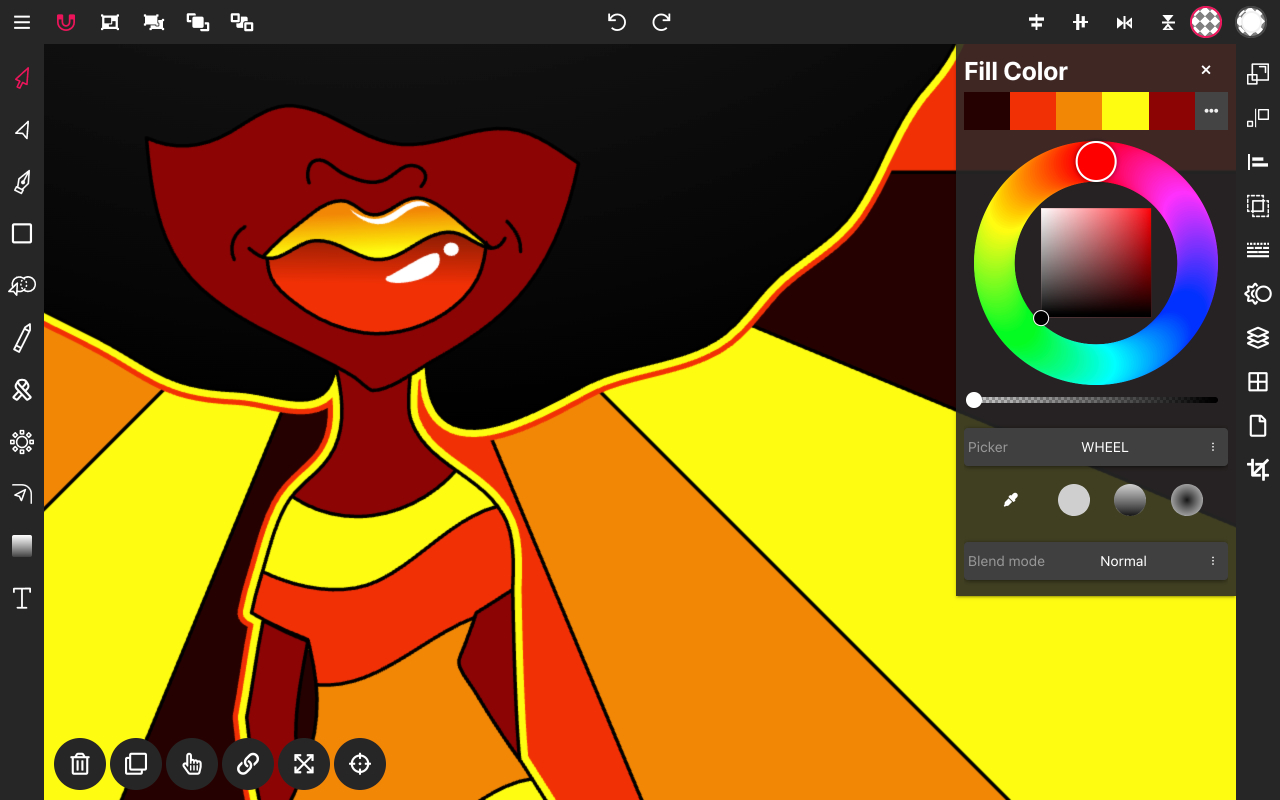Screen dimensions: 1280x800
Task: Click the rectangle frame icon in top bar
Action: [110, 22]
